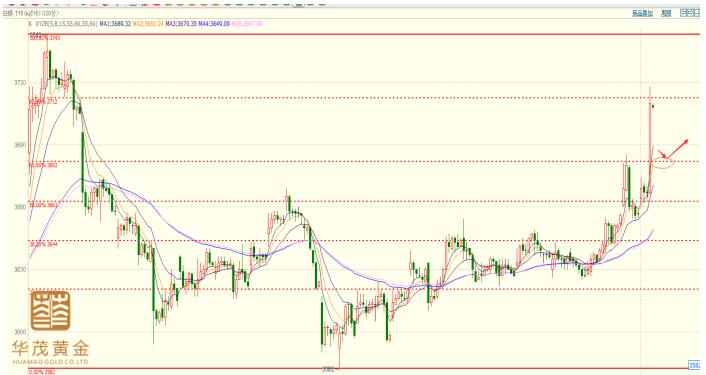
Task: Select the 38.20% 3644 retracement label
Action: 43,244
